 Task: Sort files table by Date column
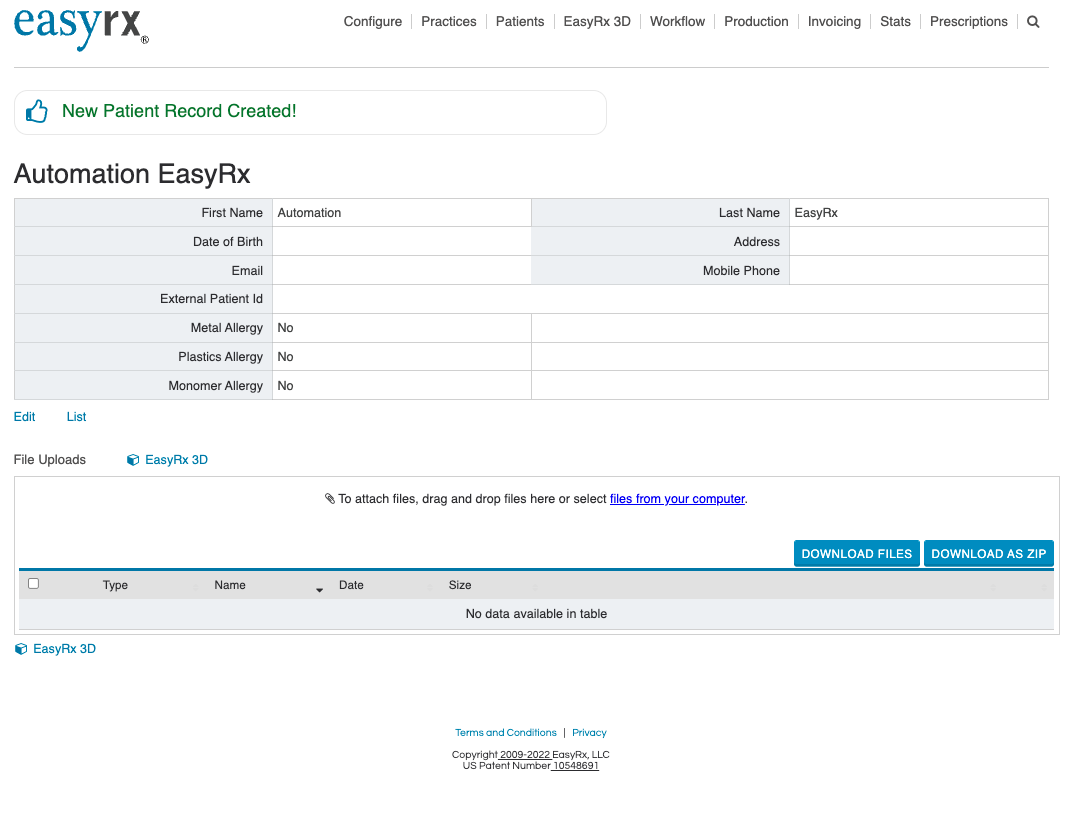click(351, 585)
